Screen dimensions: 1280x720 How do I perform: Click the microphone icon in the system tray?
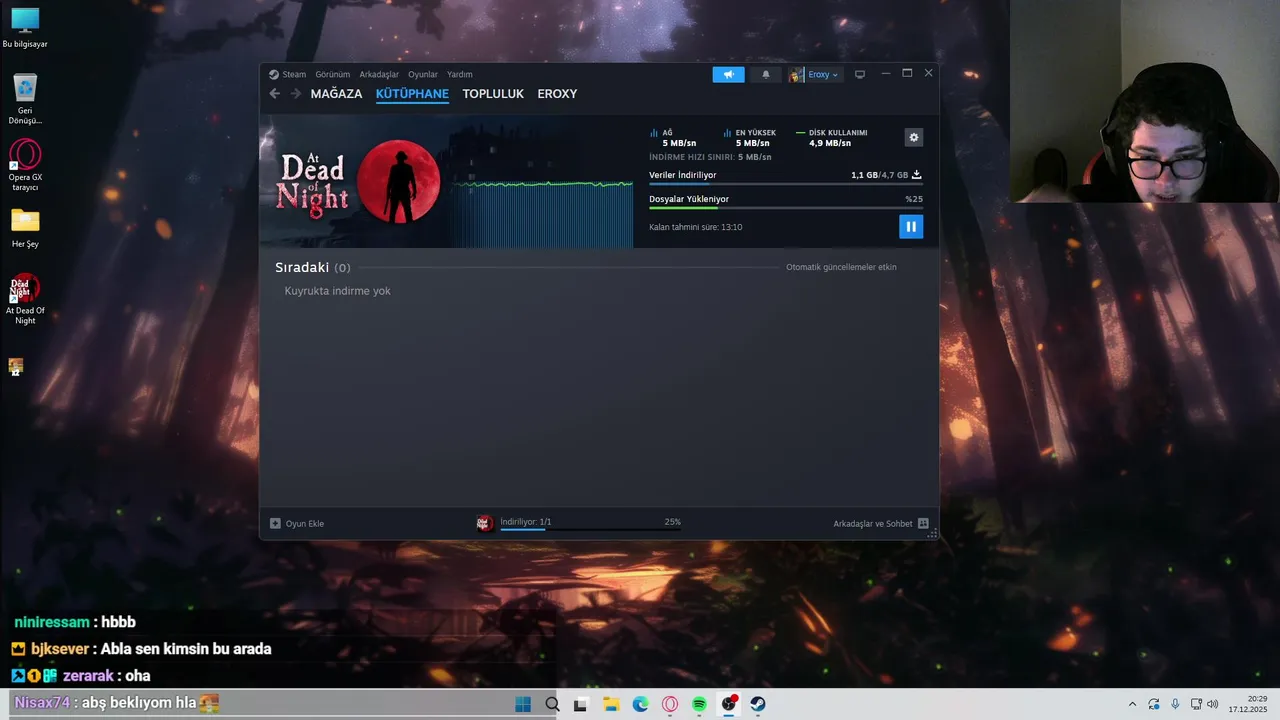pos(1175,704)
